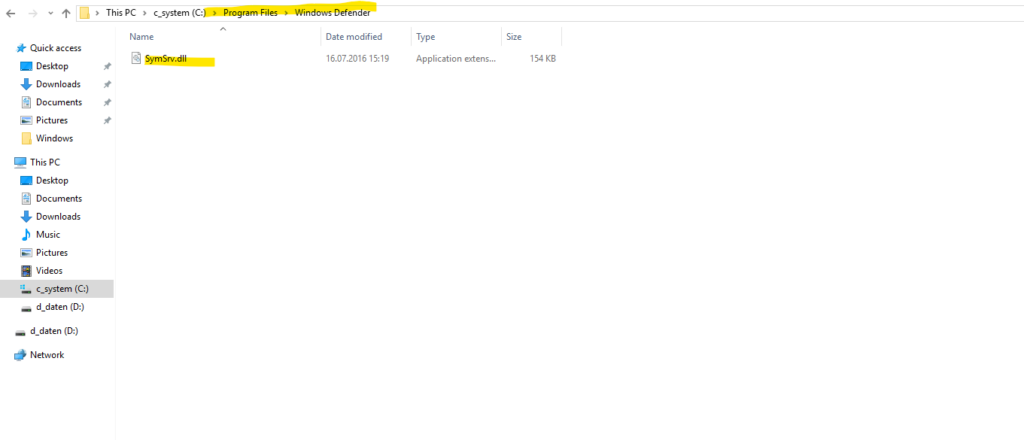Click Downloads arrow icon under Quick access

(26, 84)
